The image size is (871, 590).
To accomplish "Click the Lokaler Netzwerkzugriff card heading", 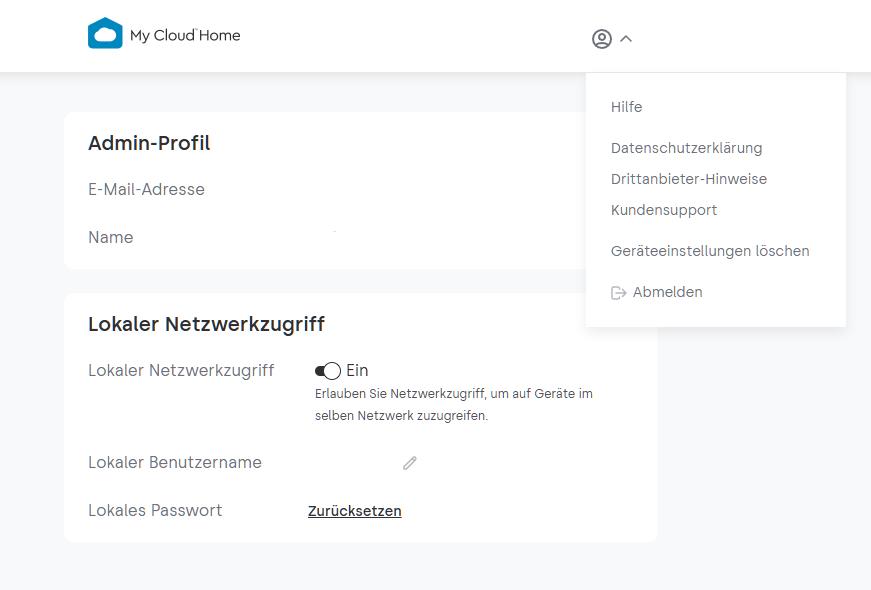I will (x=206, y=324).
